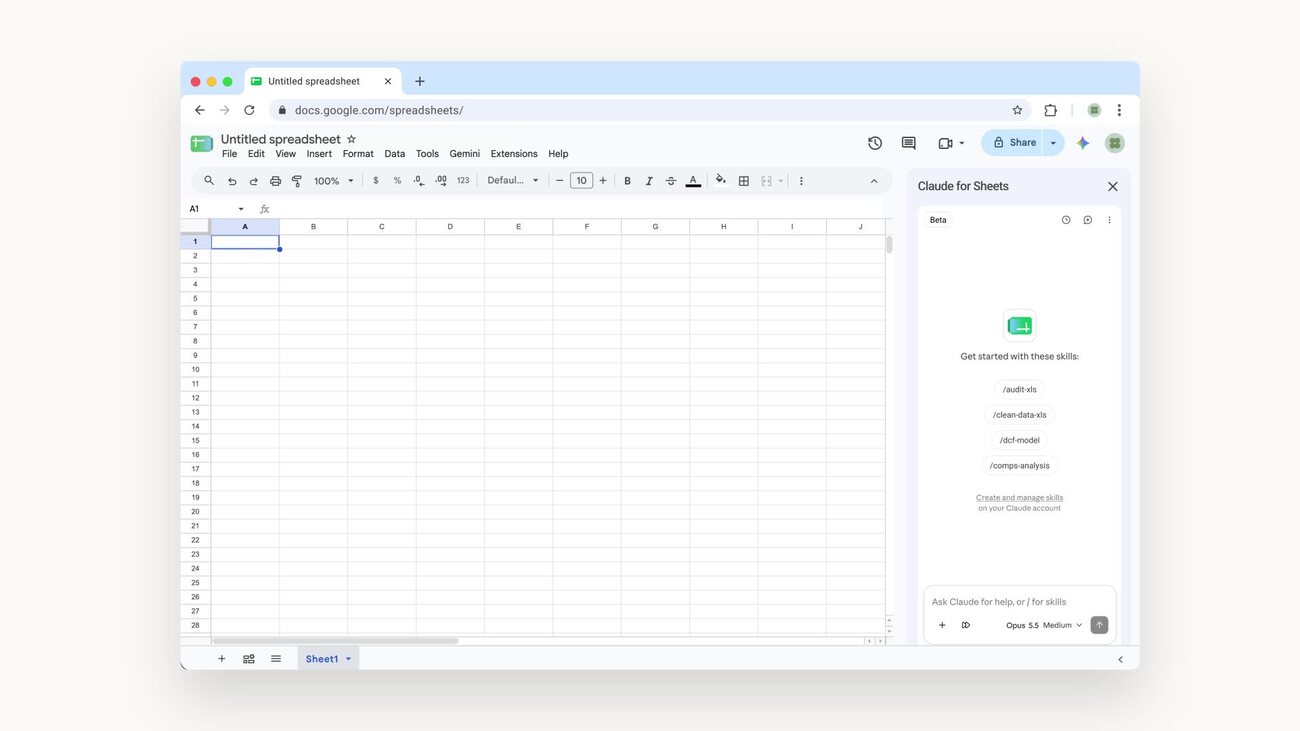1300x731 pixels.
Task: Open the Opus 5.5 Medium model dropdown
Action: coord(1044,625)
